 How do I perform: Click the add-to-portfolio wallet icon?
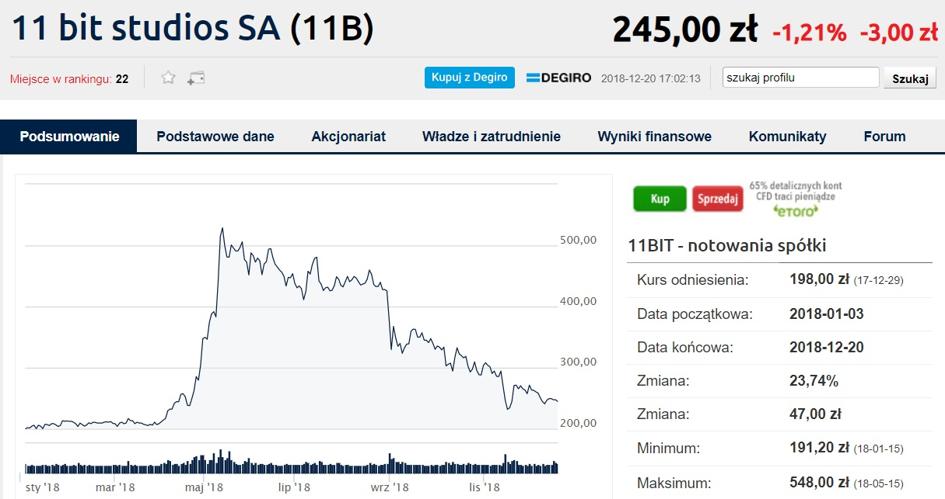(x=196, y=78)
